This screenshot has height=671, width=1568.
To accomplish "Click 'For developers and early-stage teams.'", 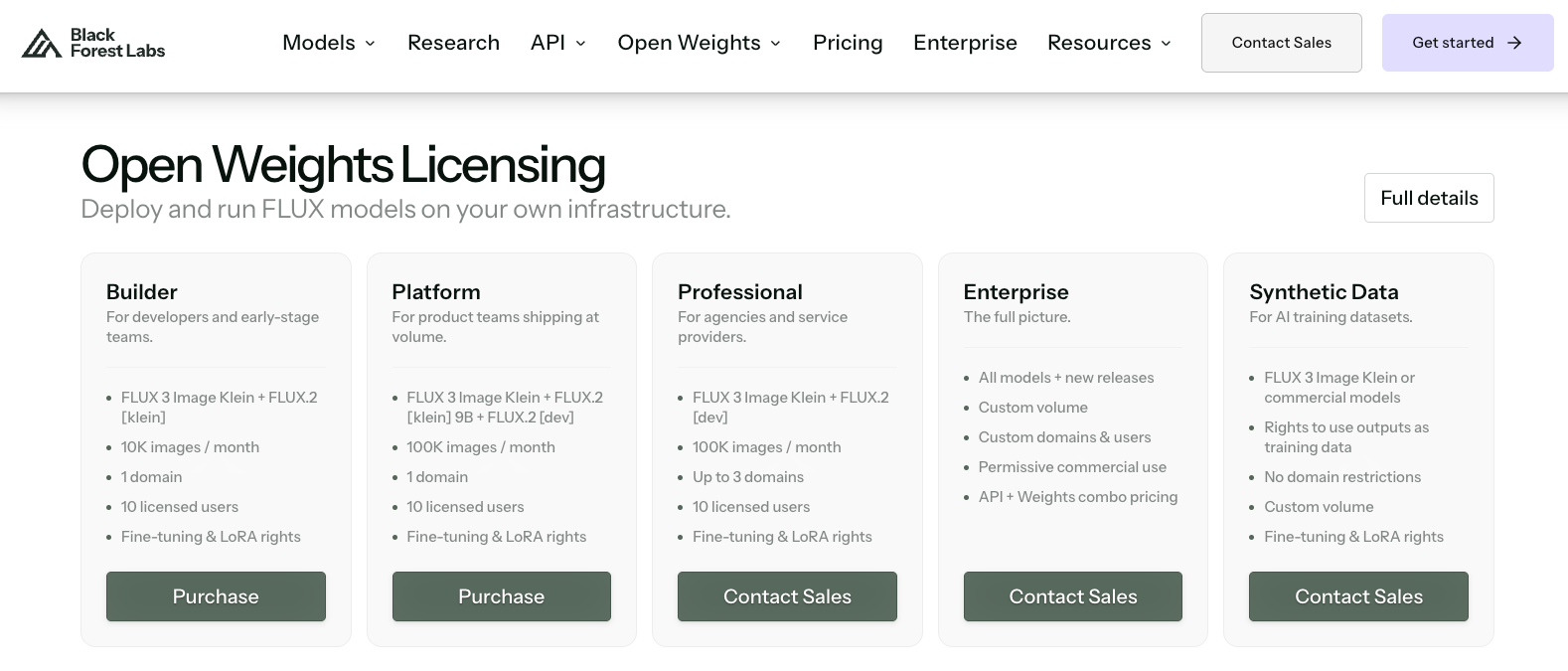I will point(213,327).
